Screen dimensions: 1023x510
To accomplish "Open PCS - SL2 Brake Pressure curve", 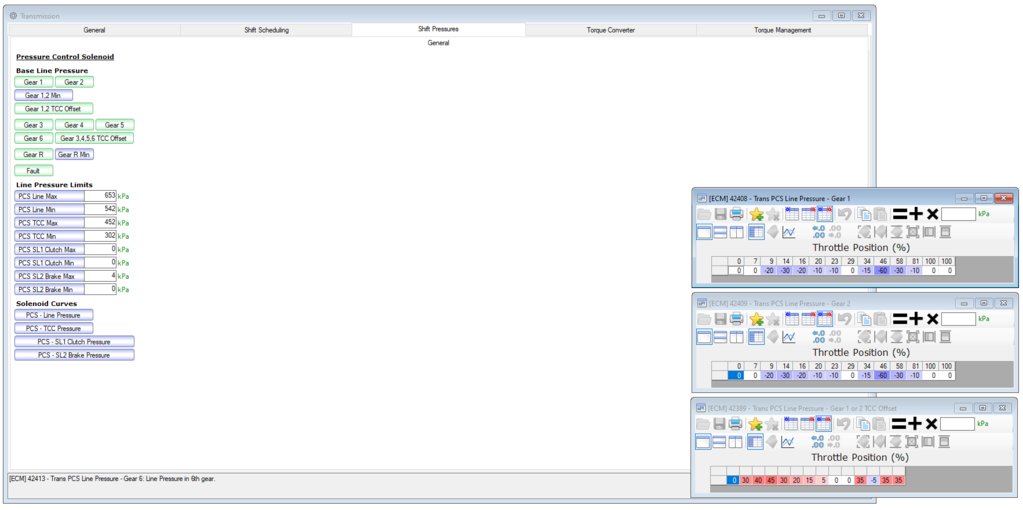I will point(74,355).
